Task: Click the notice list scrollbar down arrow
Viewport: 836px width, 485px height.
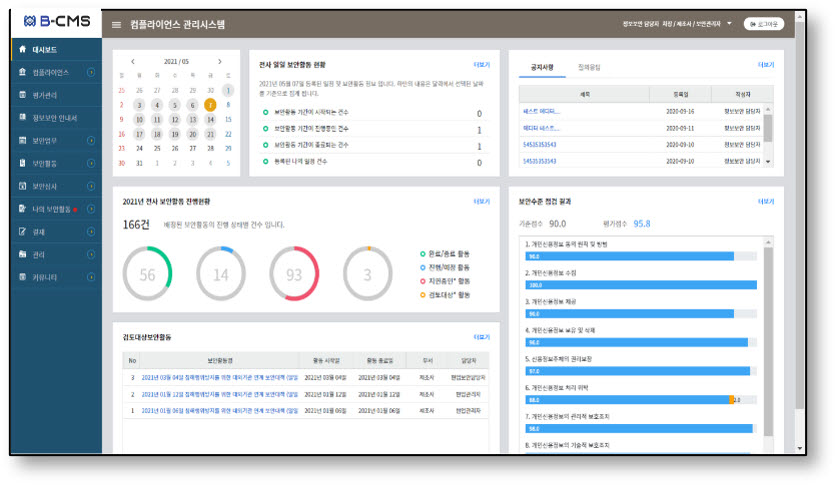Action: click(x=768, y=161)
